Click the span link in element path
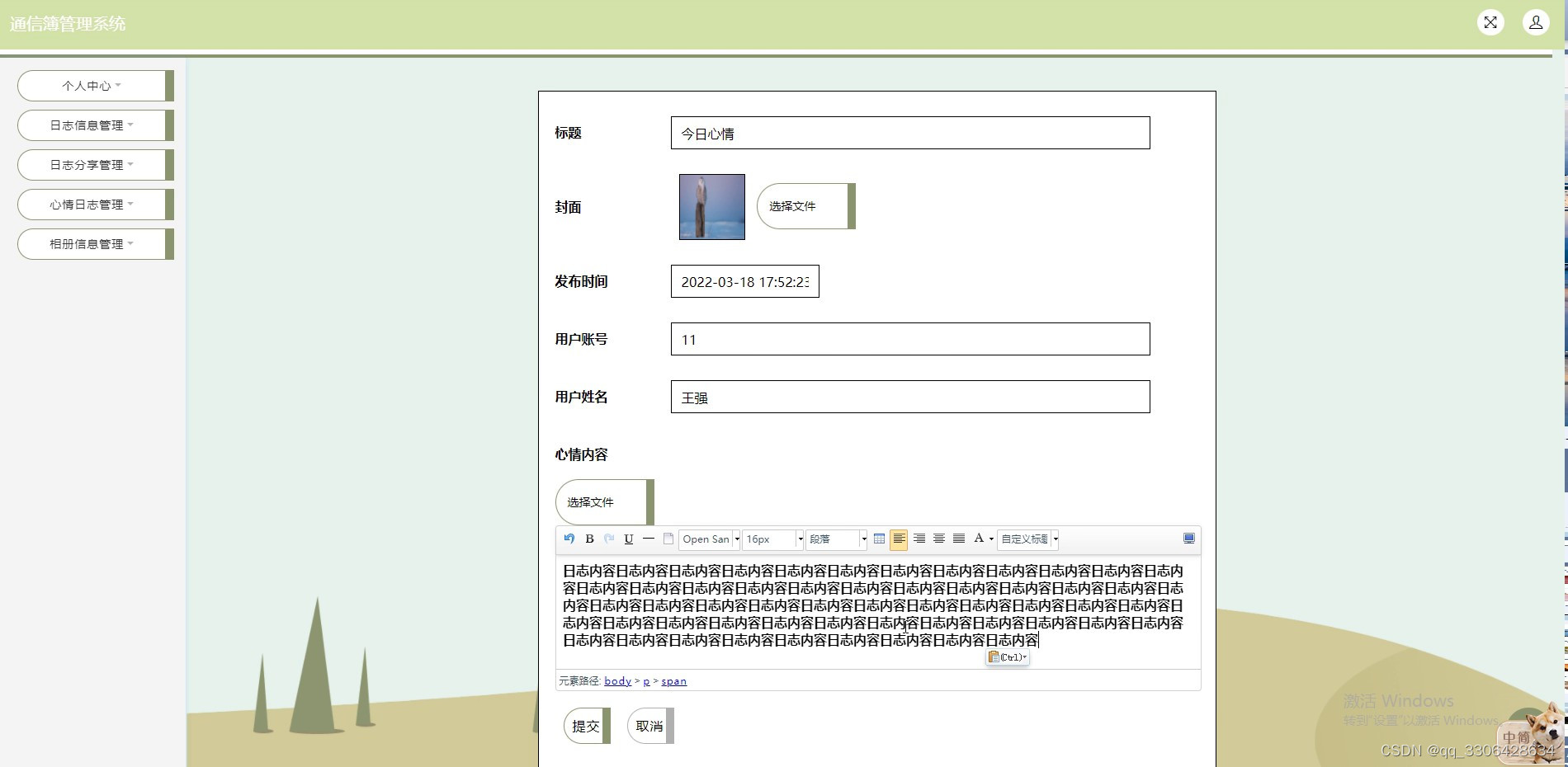This screenshot has height=767, width=1568. click(x=673, y=681)
